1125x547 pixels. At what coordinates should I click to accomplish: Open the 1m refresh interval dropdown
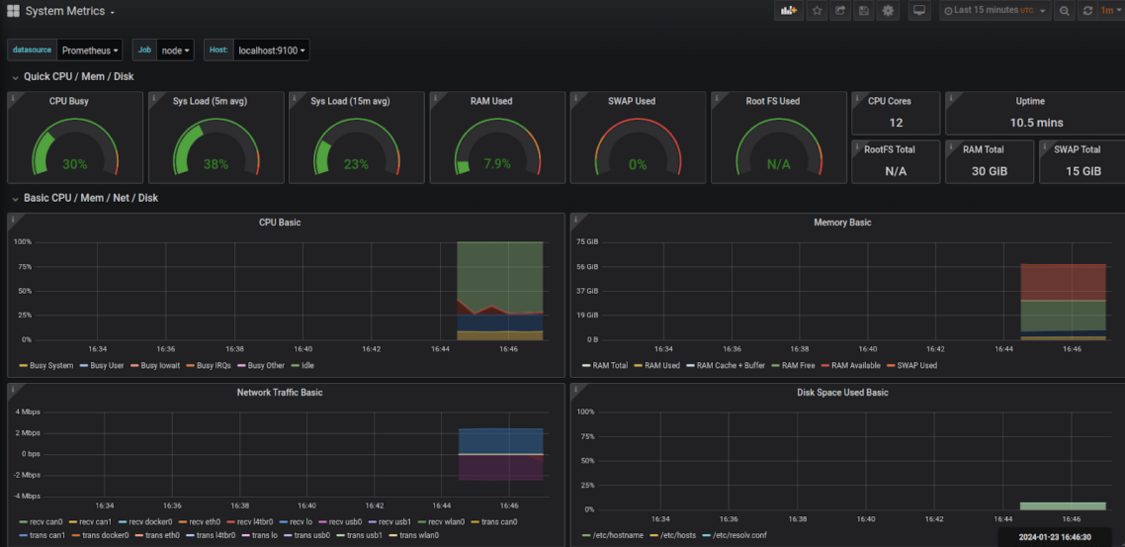[x=1111, y=11]
